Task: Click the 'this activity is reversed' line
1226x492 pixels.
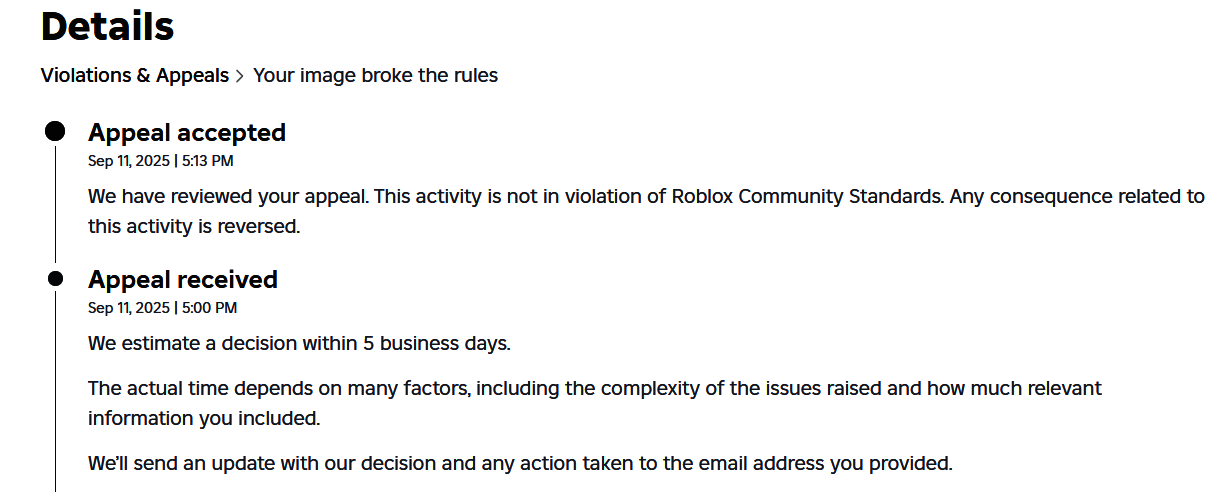Action: click(x=194, y=227)
